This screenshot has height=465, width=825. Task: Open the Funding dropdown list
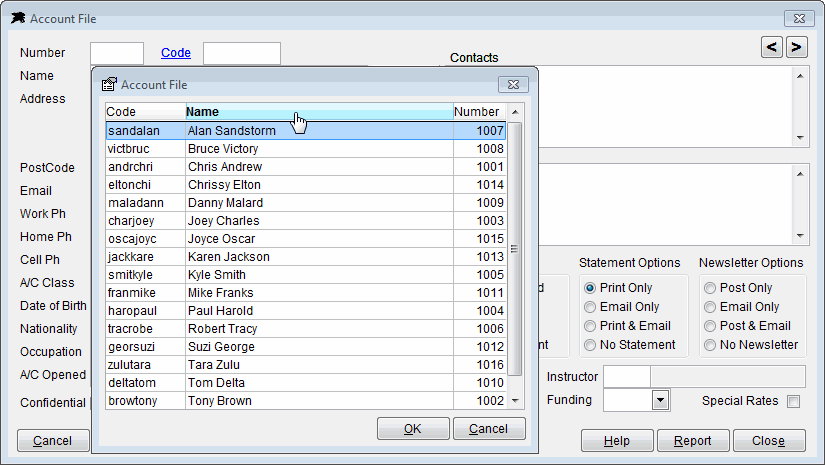660,401
